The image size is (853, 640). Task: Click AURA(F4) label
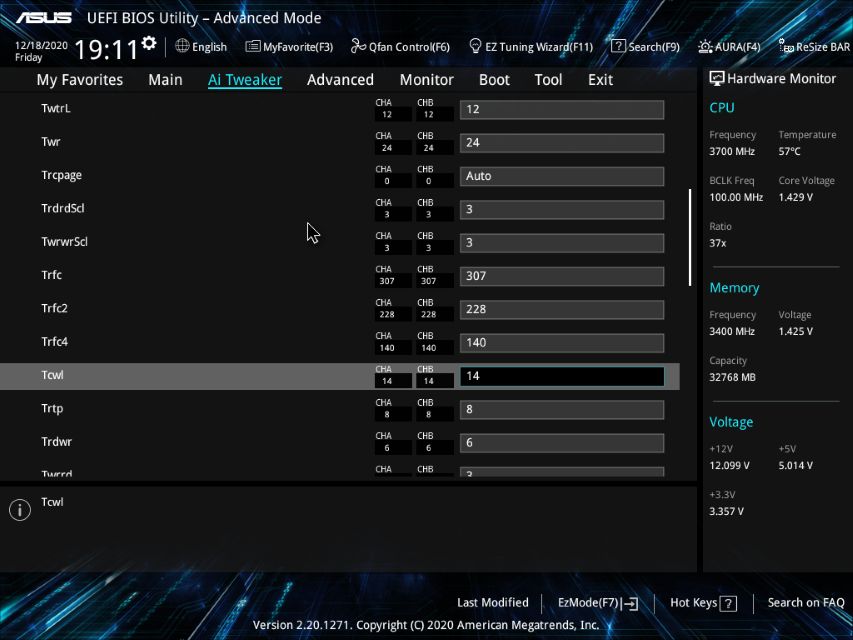coord(737,47)
